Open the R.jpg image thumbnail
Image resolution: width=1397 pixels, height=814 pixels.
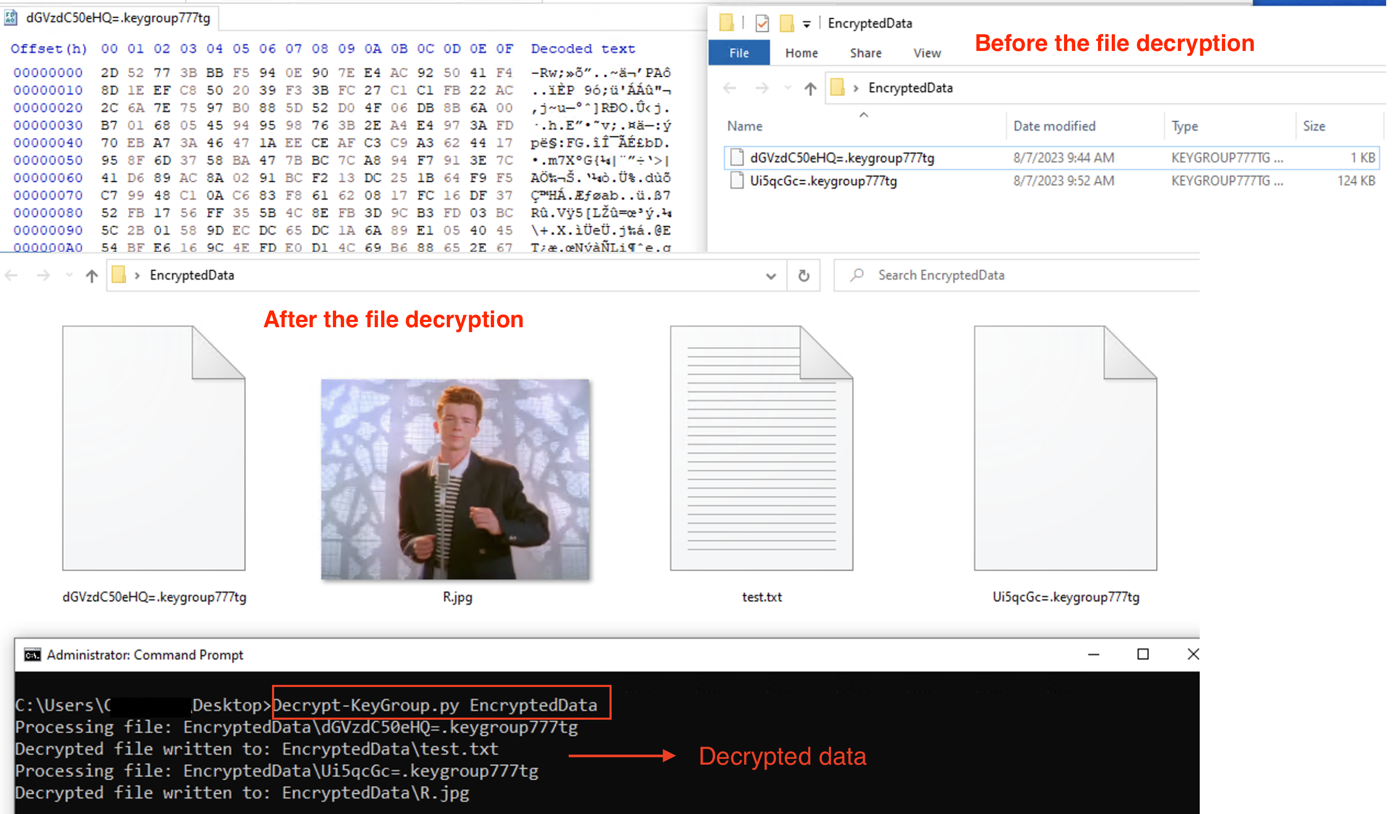tap(455, 479)
